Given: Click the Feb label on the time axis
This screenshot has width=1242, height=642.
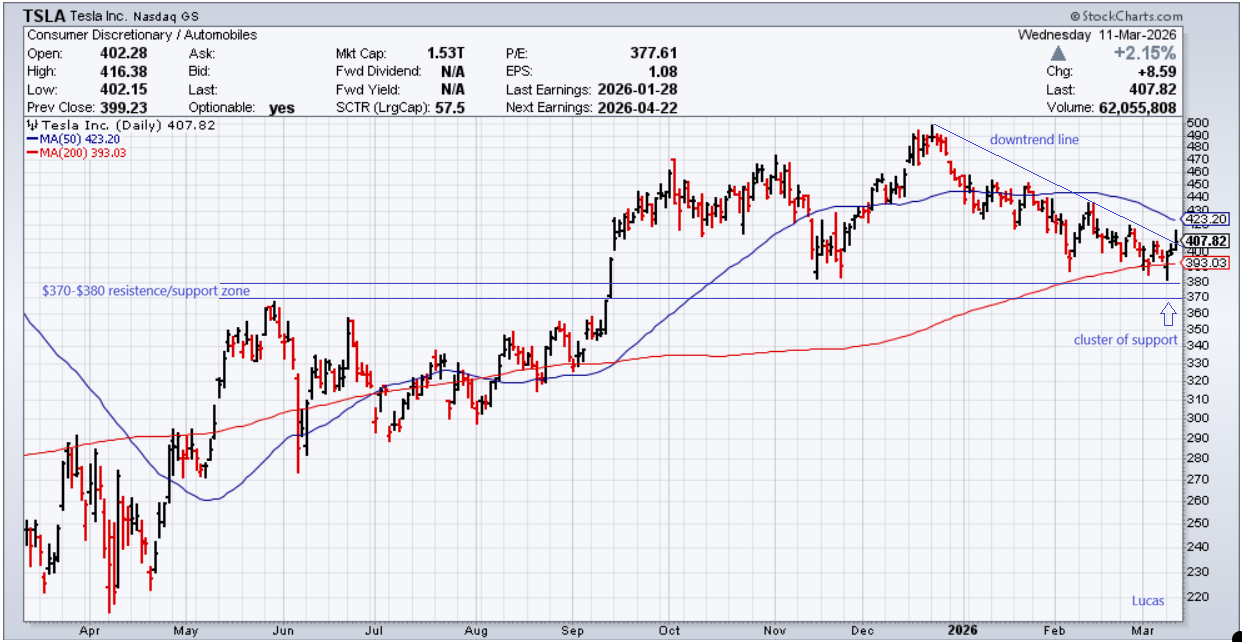Looking at the screenshot, I should 1054,631.
